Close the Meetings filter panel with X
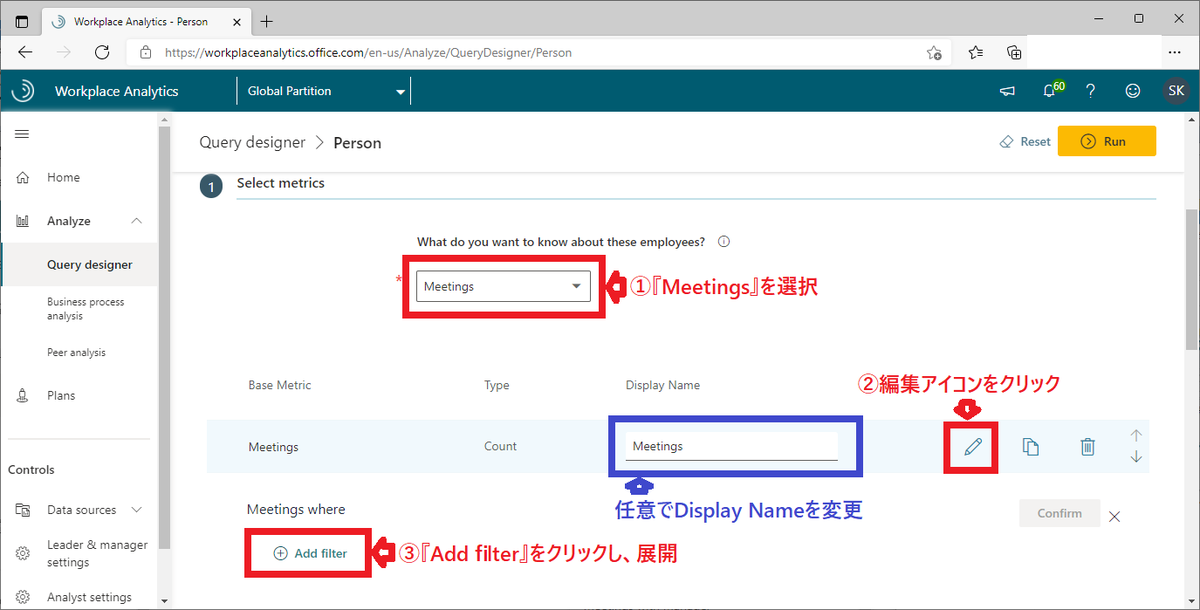 click(x=1115, y=517)
